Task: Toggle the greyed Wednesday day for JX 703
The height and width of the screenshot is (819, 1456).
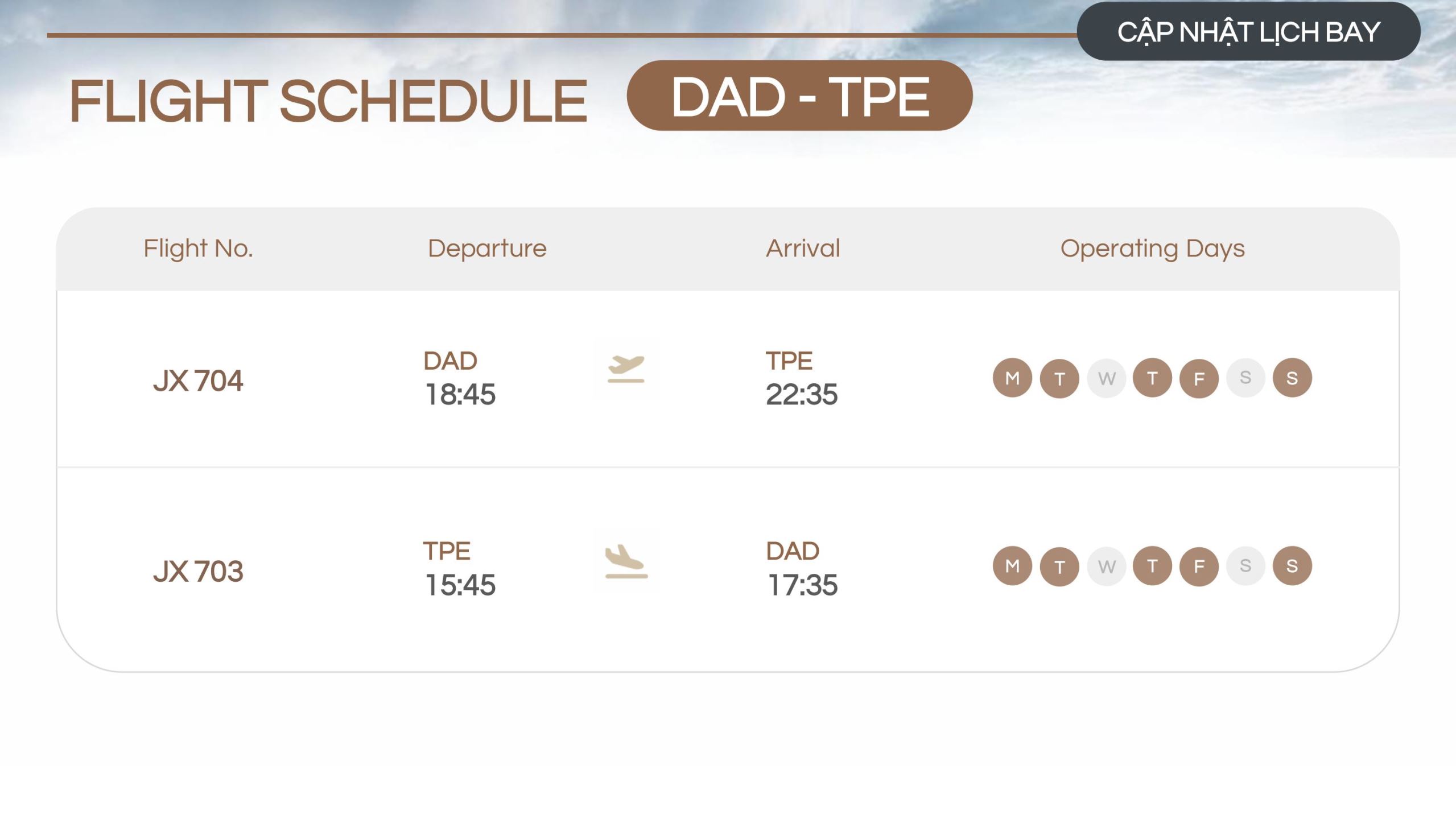Action: pyautogui.click(x=1106, y=566)
